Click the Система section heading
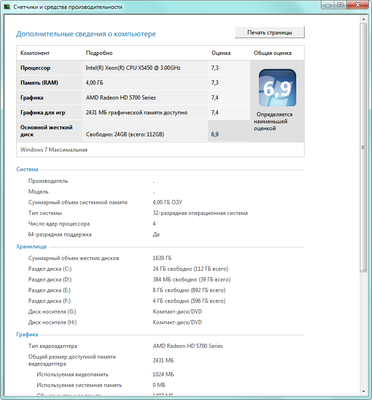This screenshot has width=372, height=400. (x=27, y=169)
